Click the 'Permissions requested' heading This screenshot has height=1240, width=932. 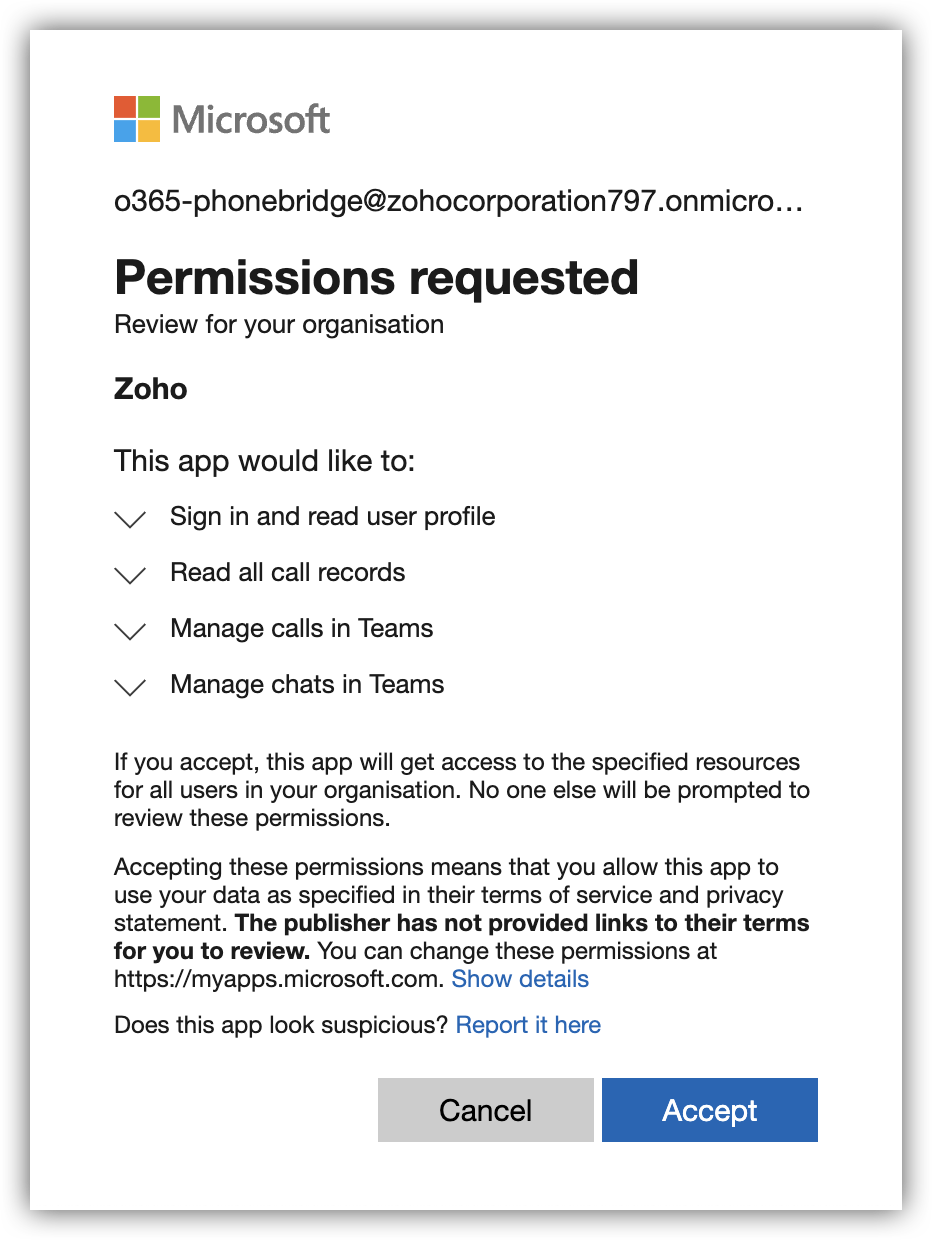pos(376,277)
